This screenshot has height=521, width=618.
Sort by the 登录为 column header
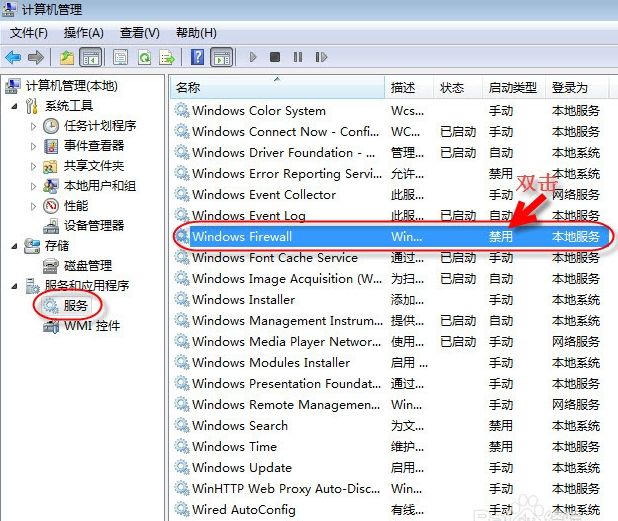(576, 87)
